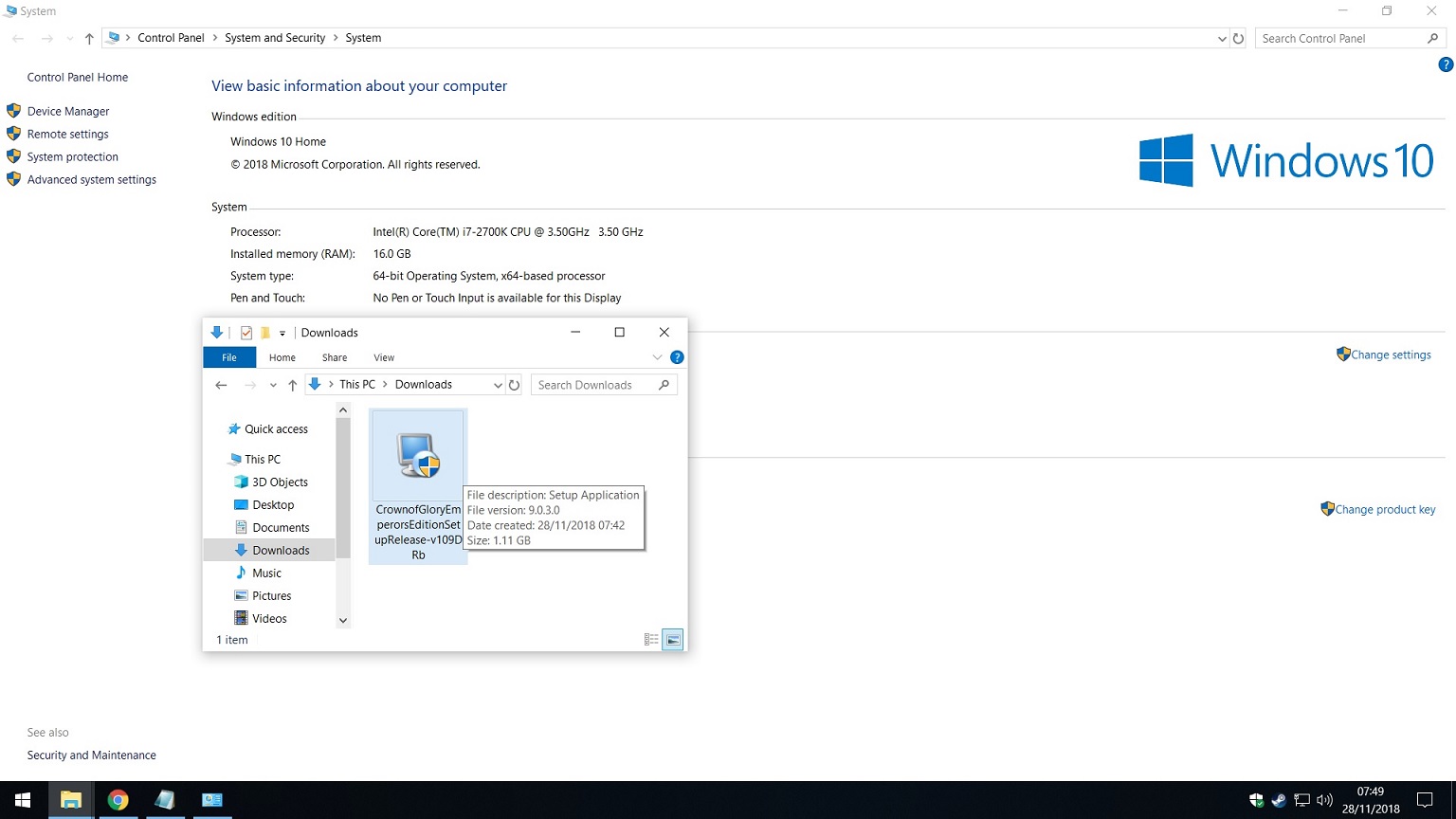The width and height of the screenshot is (1456, 819).
Task: Open the Home ribbon tab
Action: 282,357
